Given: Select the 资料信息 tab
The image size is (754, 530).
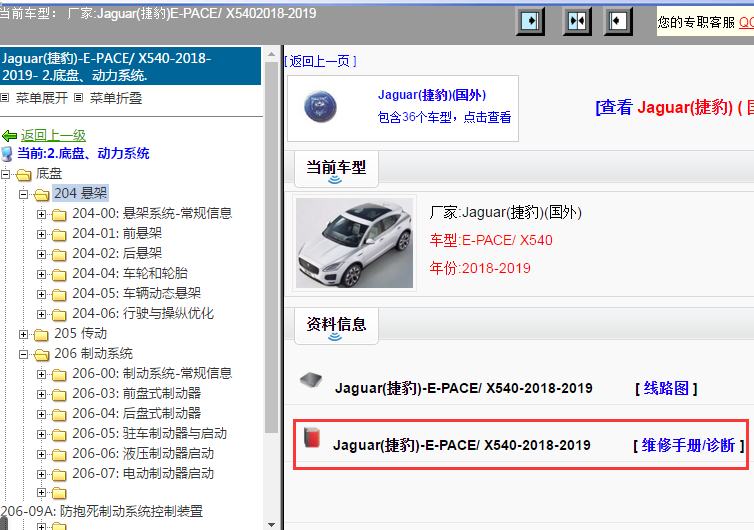Looking at the screenshot, I should (336, 326).
